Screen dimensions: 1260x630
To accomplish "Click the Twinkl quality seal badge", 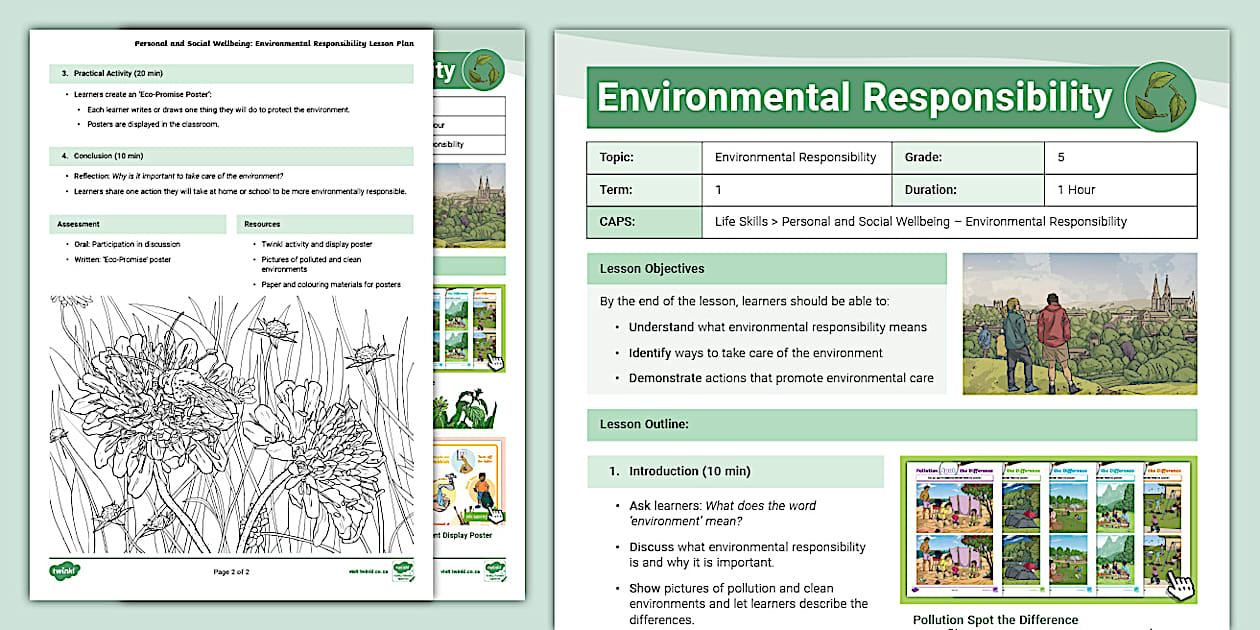I will point(402,572).
